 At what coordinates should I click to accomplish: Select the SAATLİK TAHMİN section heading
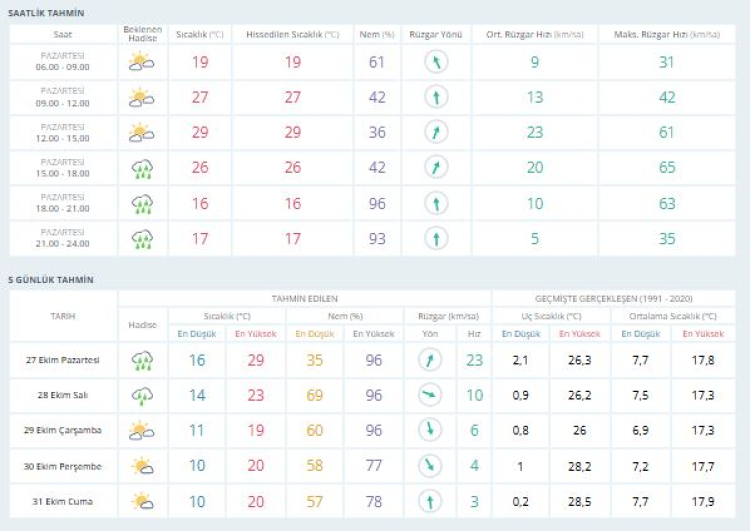coord(46,13)
